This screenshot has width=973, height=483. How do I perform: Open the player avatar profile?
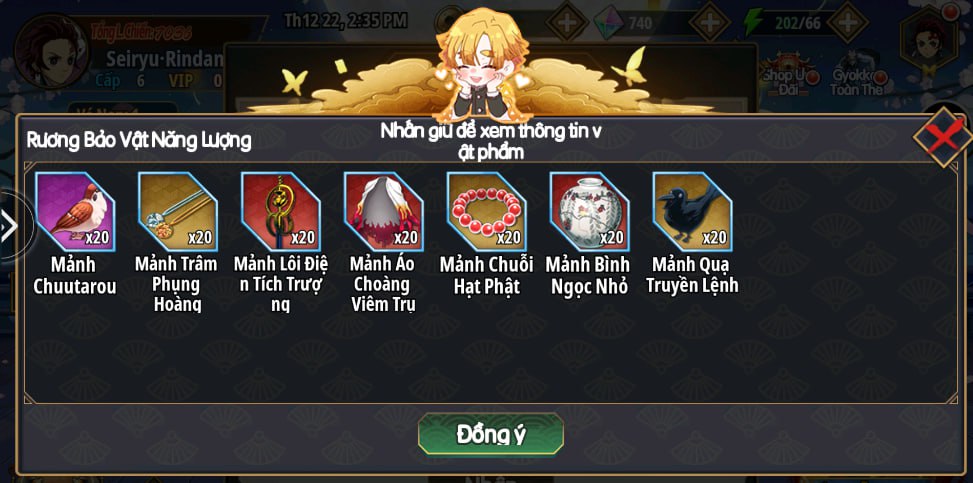point(51,52)
